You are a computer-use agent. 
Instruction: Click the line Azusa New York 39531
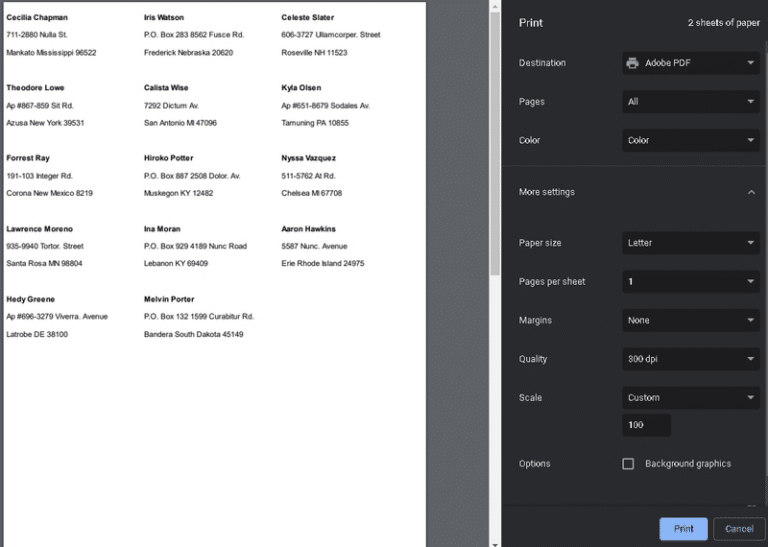click(45, 123)
